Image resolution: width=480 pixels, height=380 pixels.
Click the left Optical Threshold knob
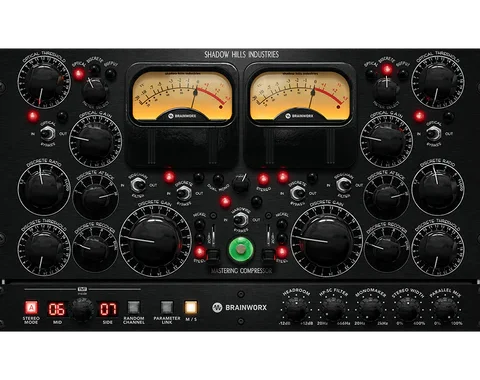click(x=44, y=81)
